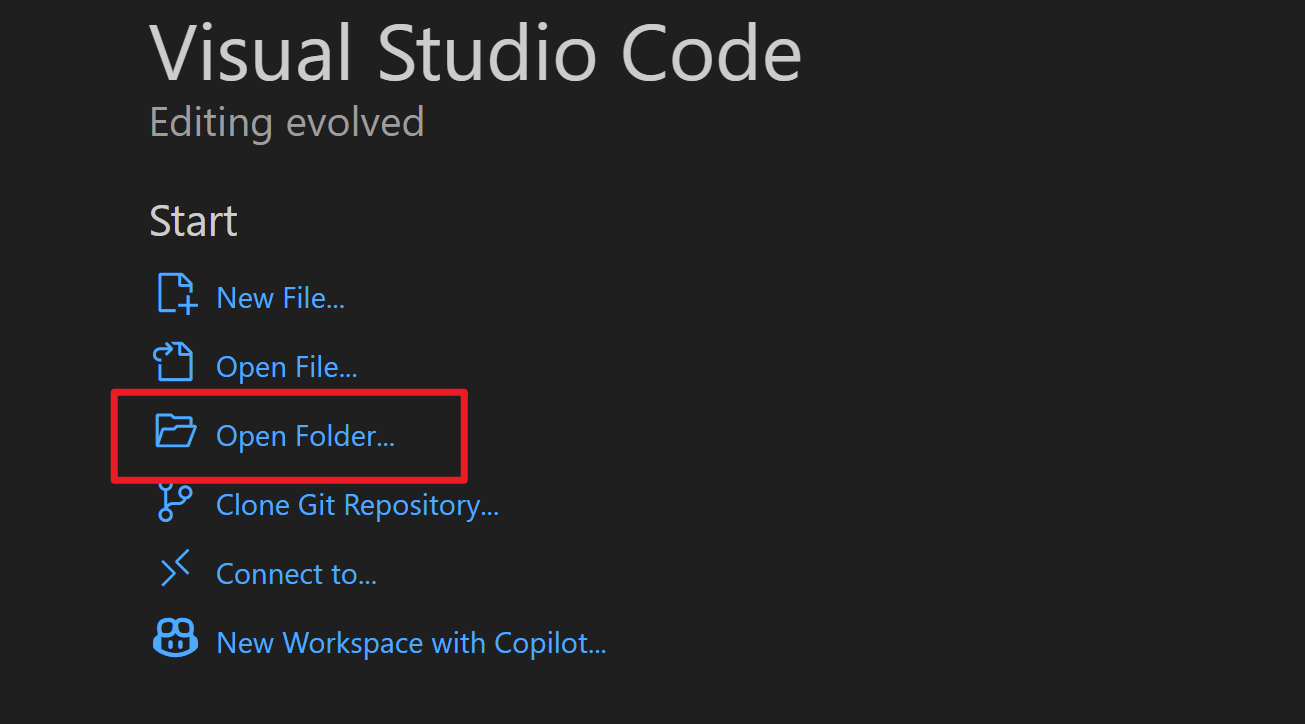The image size is (1305, 724).
Task: Choose the Open Folder... link text
Action: [306, 436]
